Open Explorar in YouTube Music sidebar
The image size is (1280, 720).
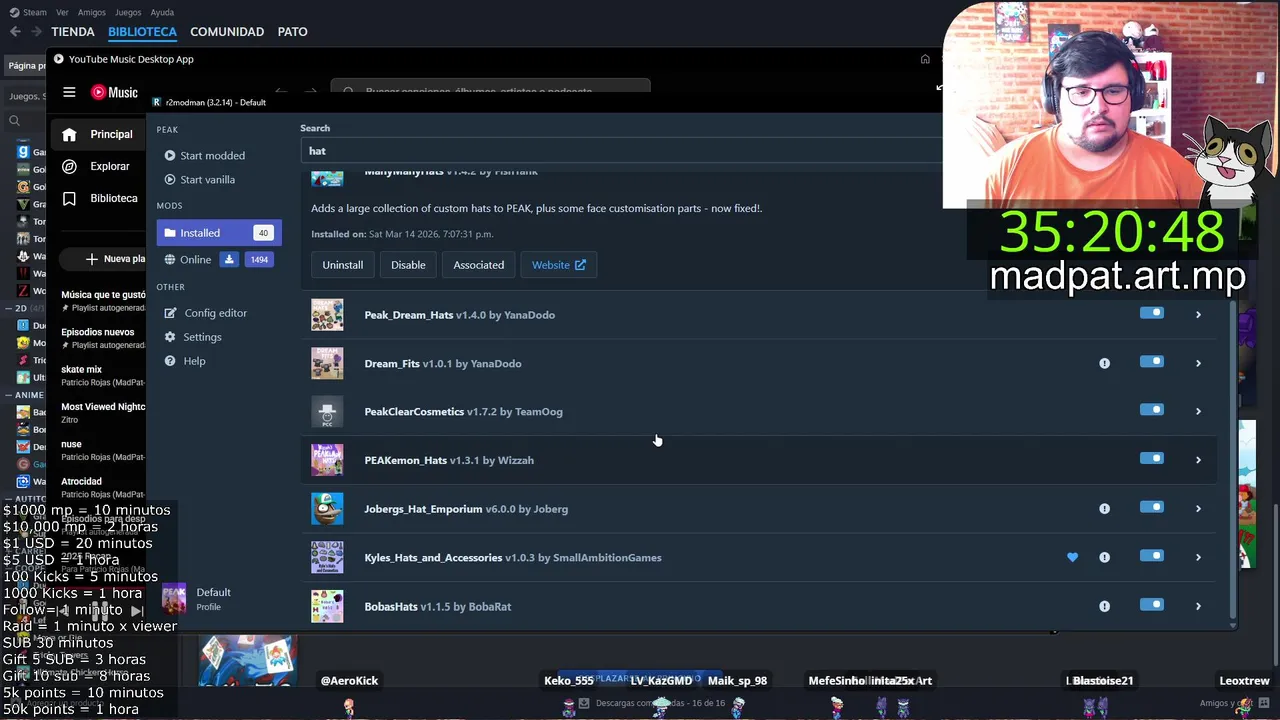click(97, 166)
